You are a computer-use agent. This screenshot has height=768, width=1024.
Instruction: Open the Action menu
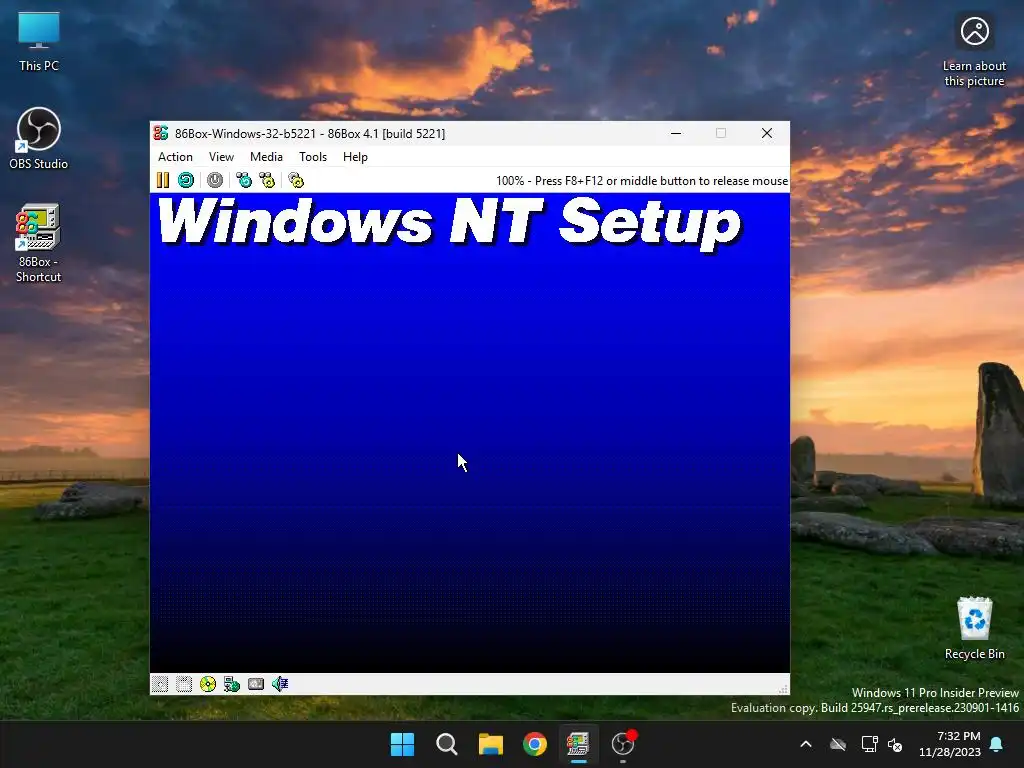click(175, 157)
